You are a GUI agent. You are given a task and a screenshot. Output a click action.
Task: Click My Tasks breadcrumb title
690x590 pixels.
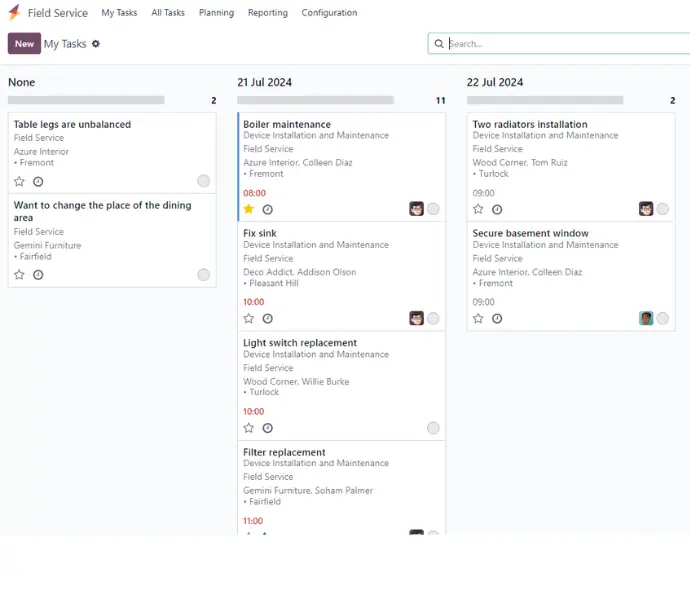click(65, 44)
